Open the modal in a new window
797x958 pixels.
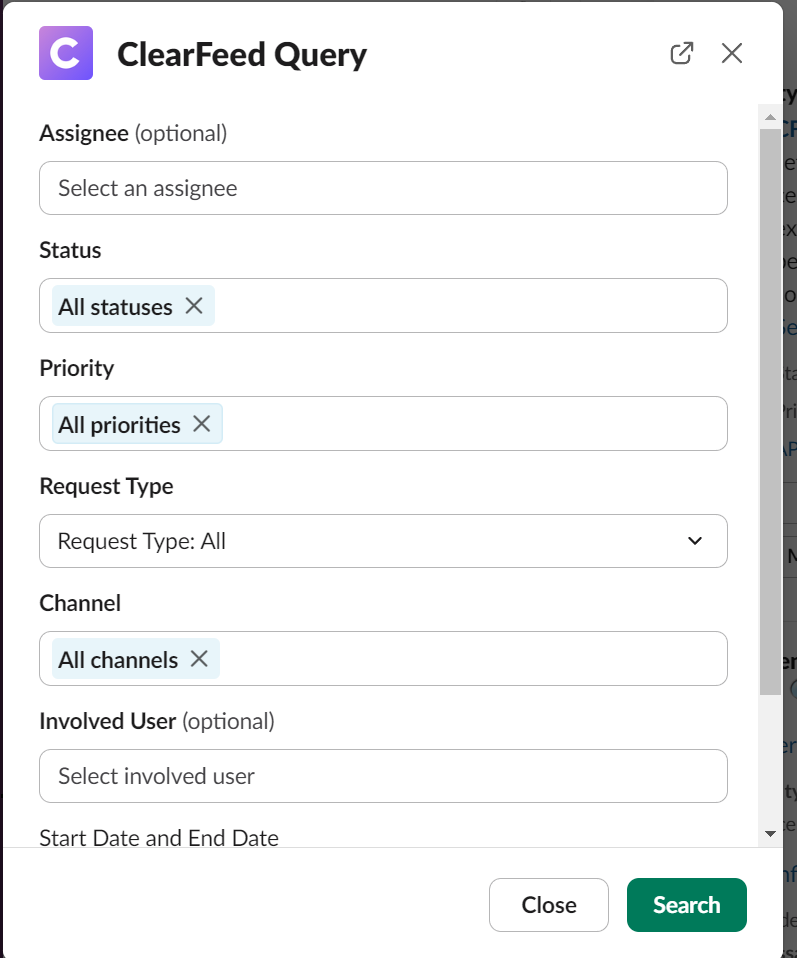click(681, 53)
